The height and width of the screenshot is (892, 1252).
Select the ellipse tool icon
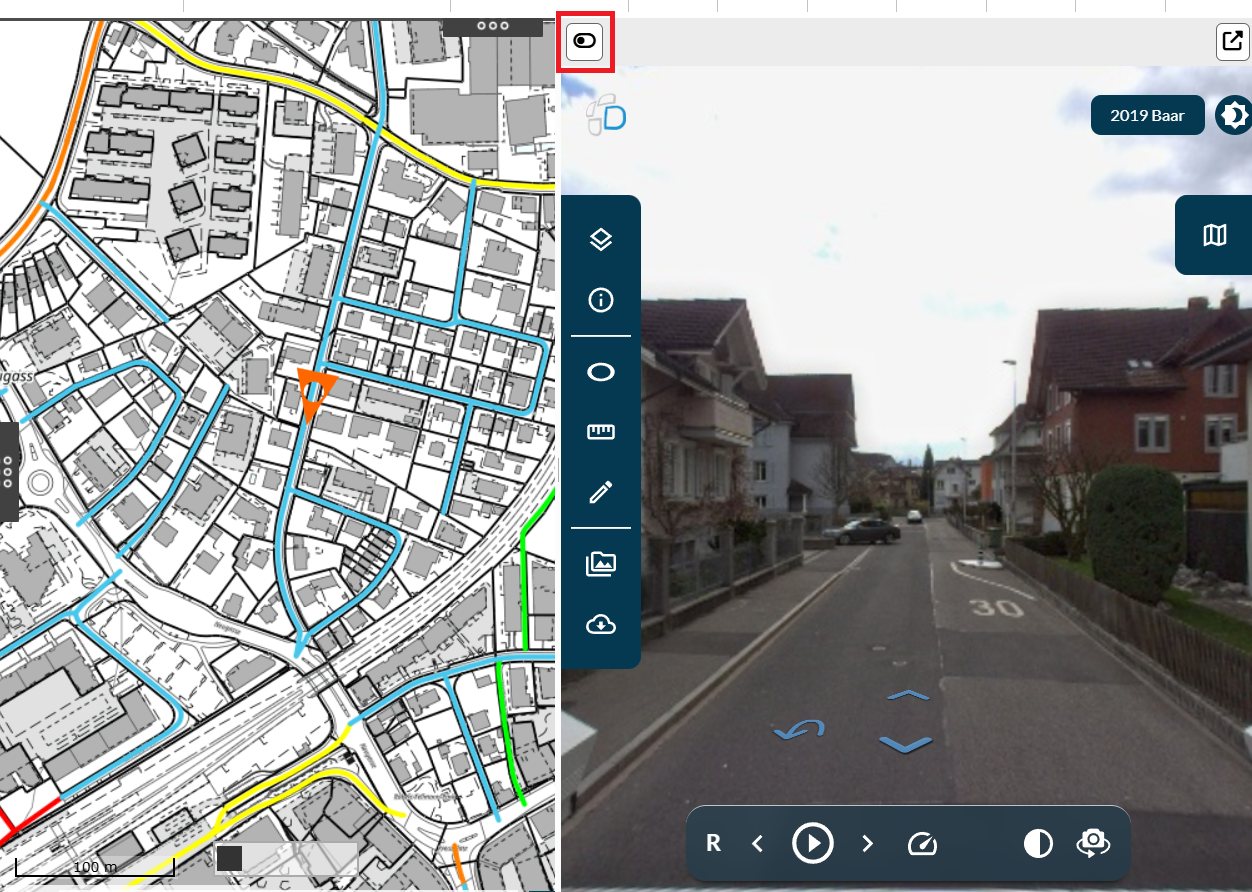coord(600,372)
